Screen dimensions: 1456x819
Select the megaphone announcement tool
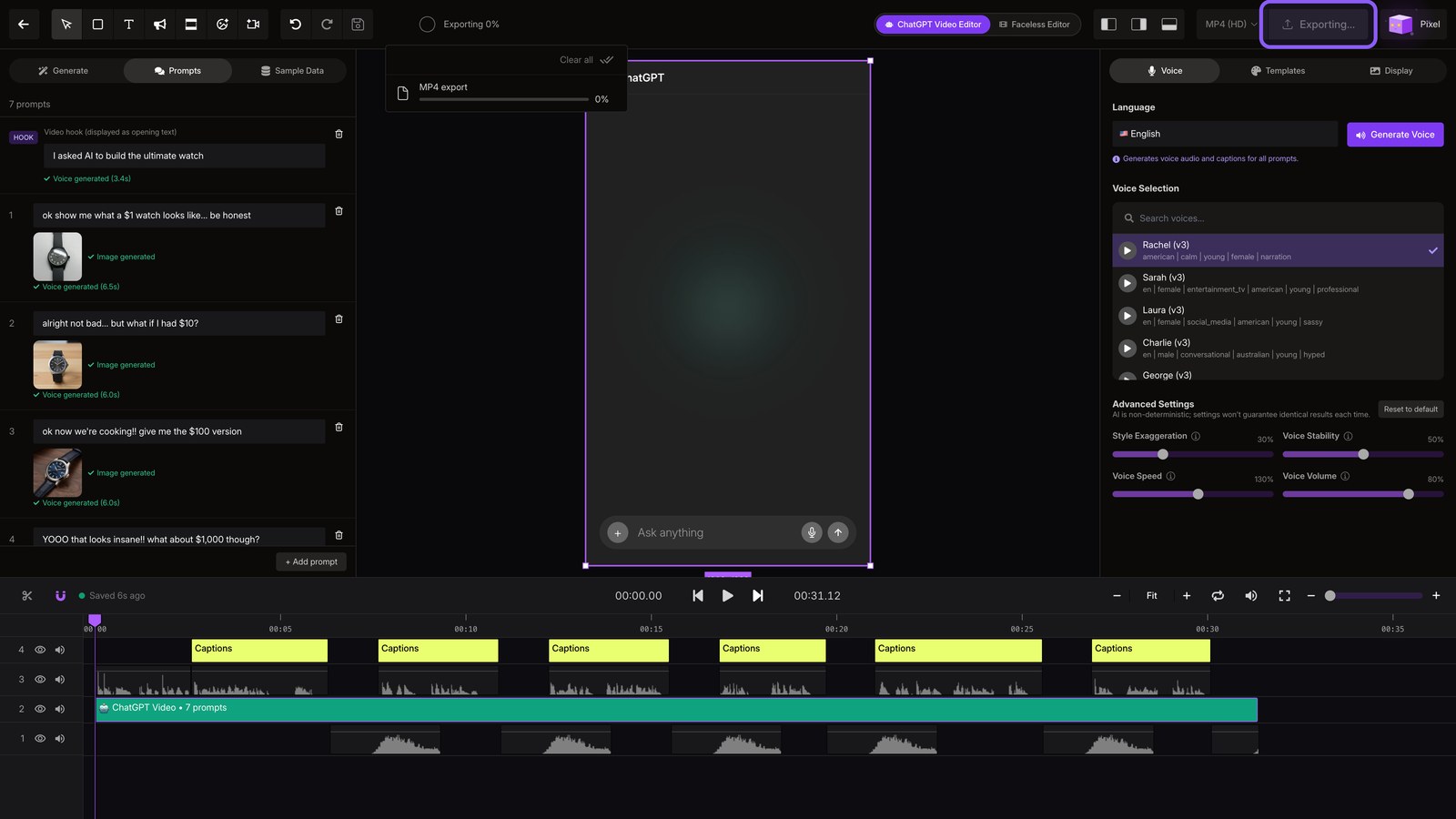159,25
